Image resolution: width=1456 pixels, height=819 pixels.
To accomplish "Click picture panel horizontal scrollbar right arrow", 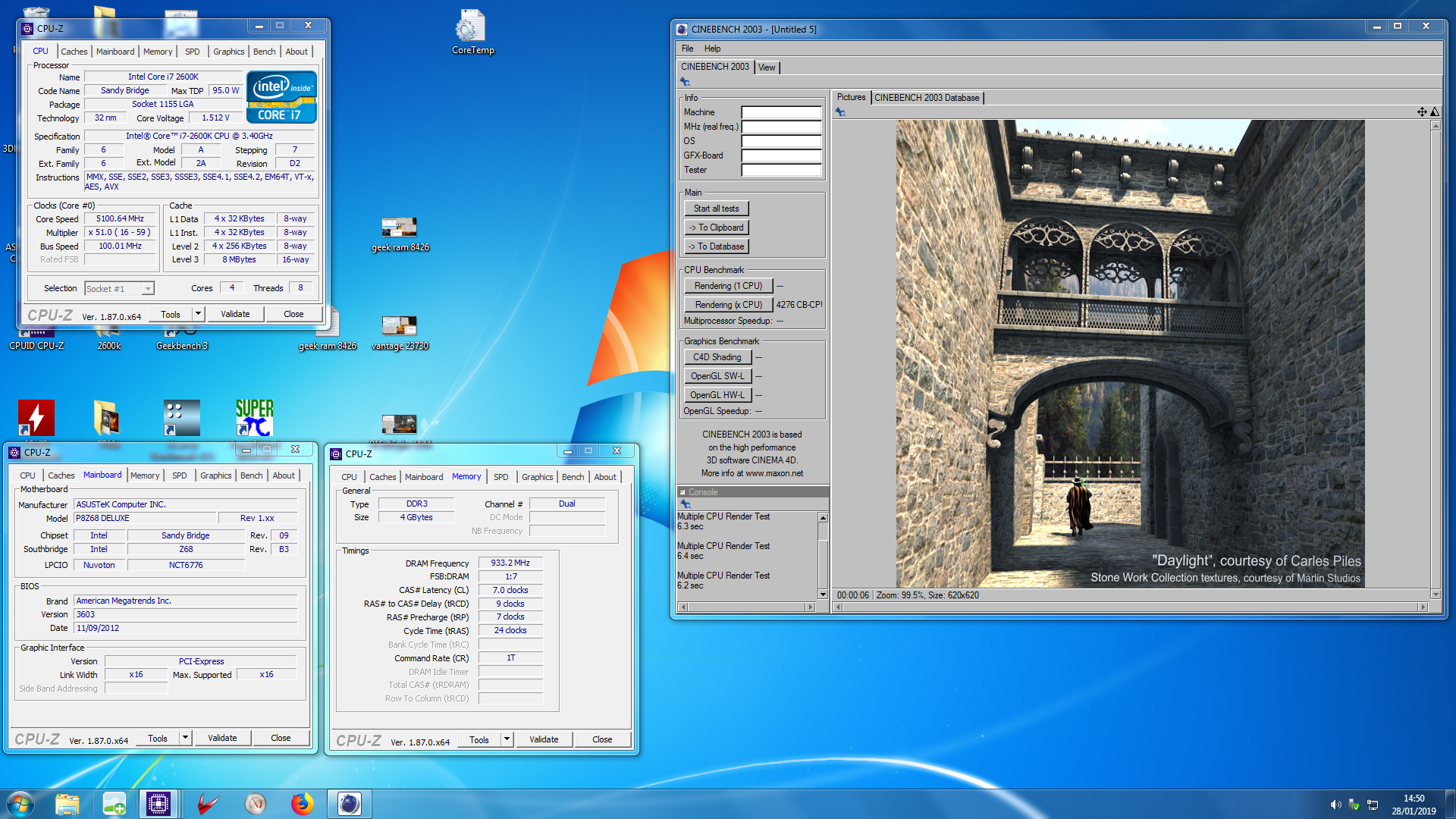I will pos(1423,607).
